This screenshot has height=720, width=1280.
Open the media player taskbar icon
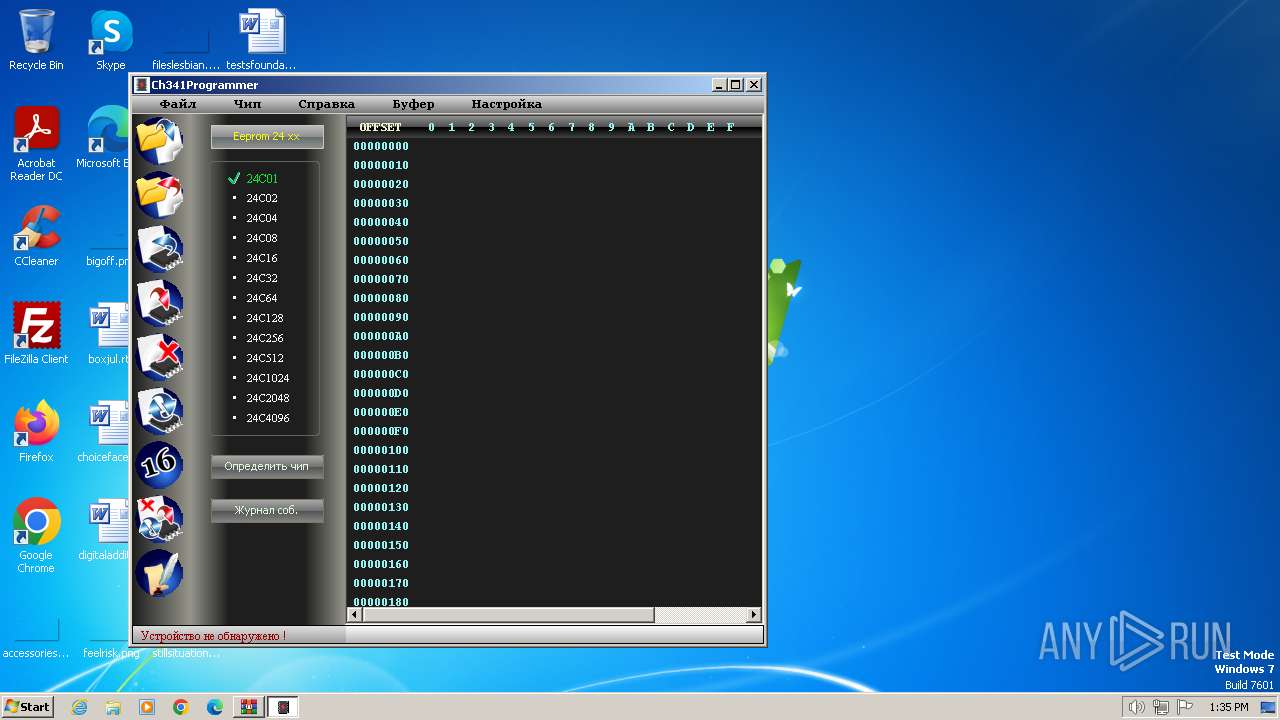point(147,707)
